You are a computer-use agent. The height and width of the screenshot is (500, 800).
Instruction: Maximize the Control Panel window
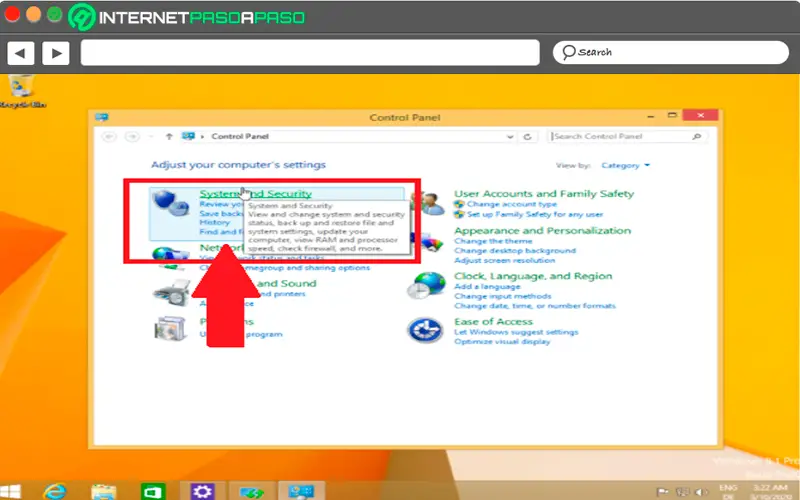coord(672,115)
